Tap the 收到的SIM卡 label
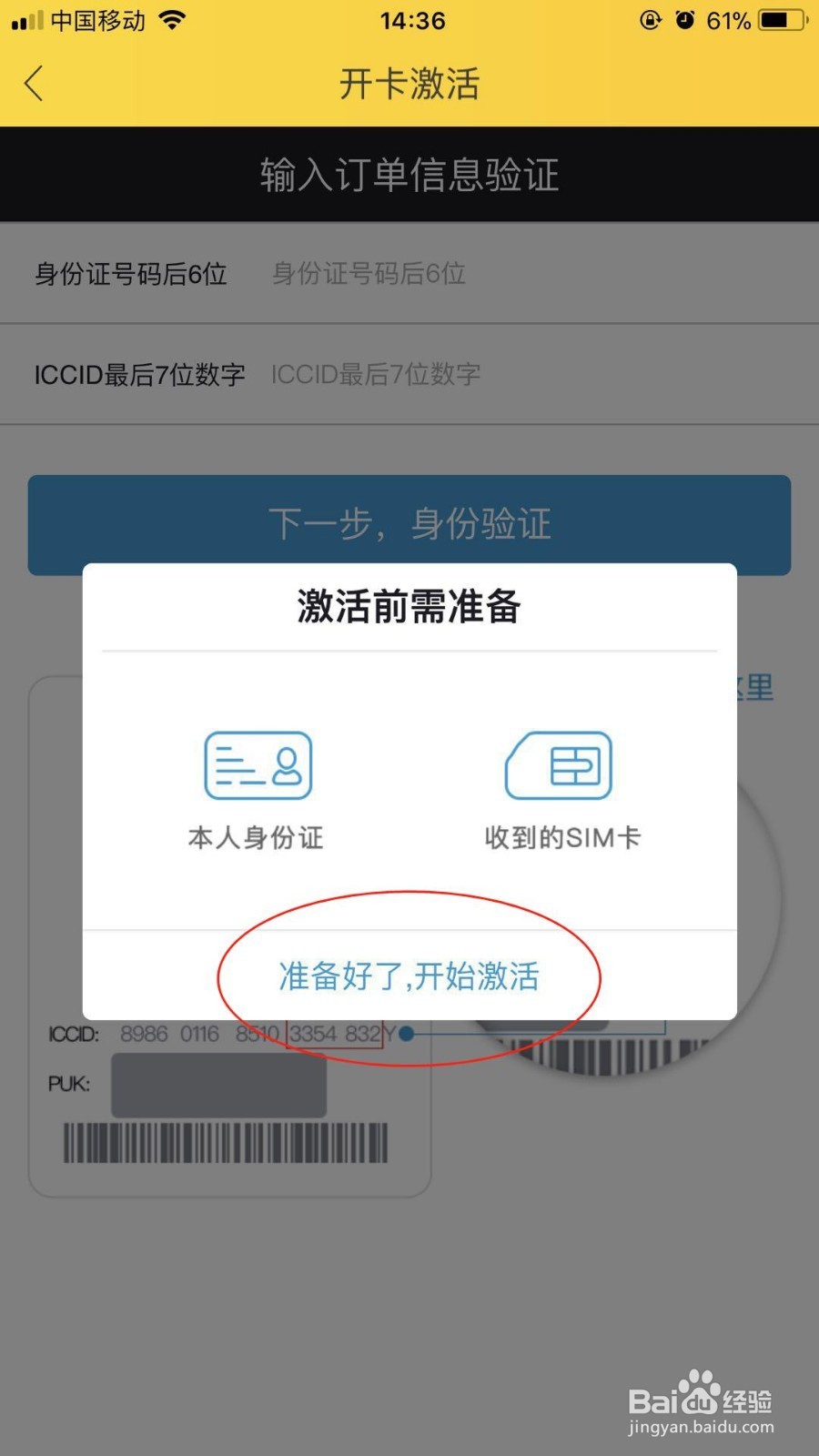The image size is (819, 1456). (x=562, y=837)
